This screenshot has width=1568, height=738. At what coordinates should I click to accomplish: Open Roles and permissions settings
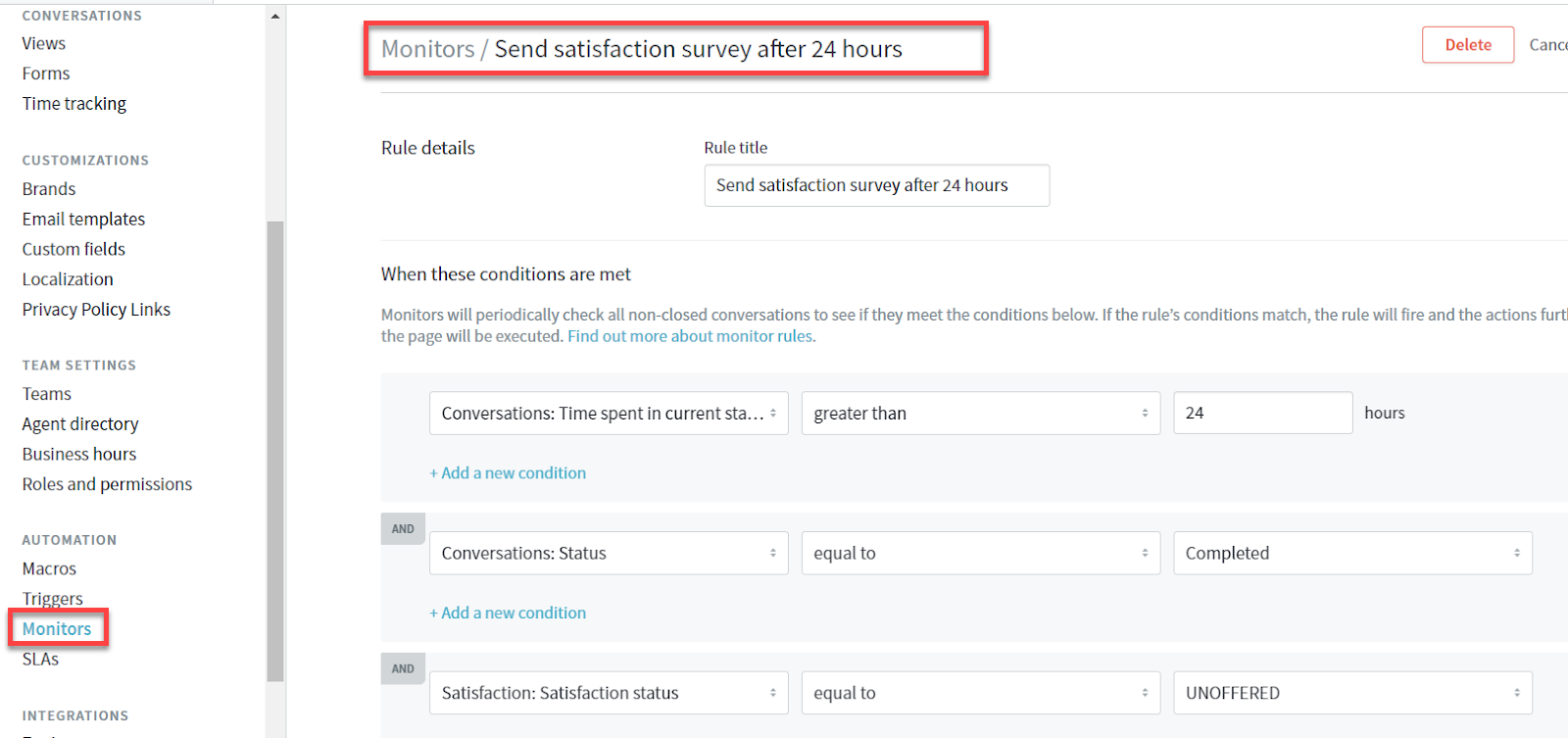click(107, 484)
